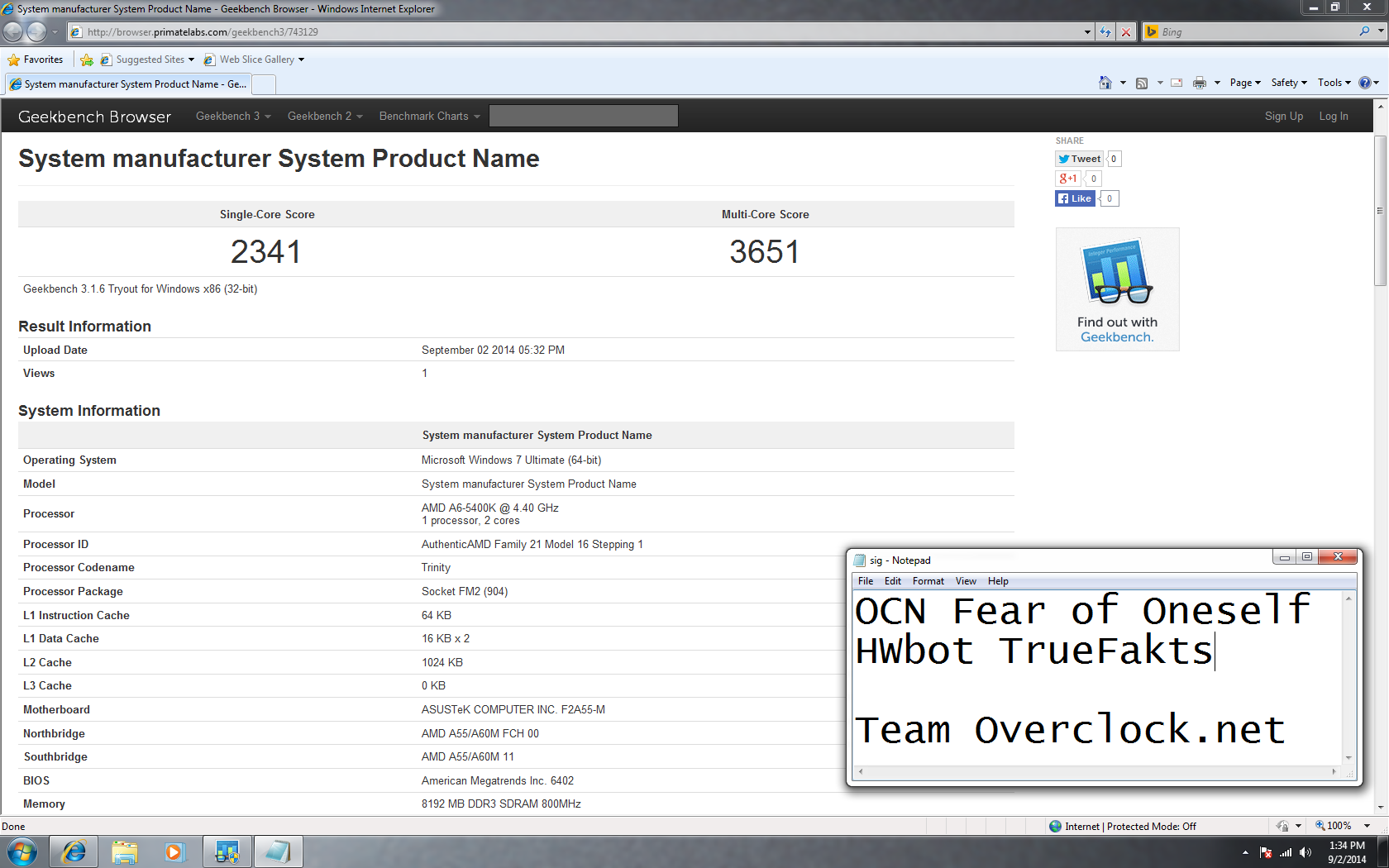
Task: Click the Read Mail icon
Action: (x=1177, y=83)
